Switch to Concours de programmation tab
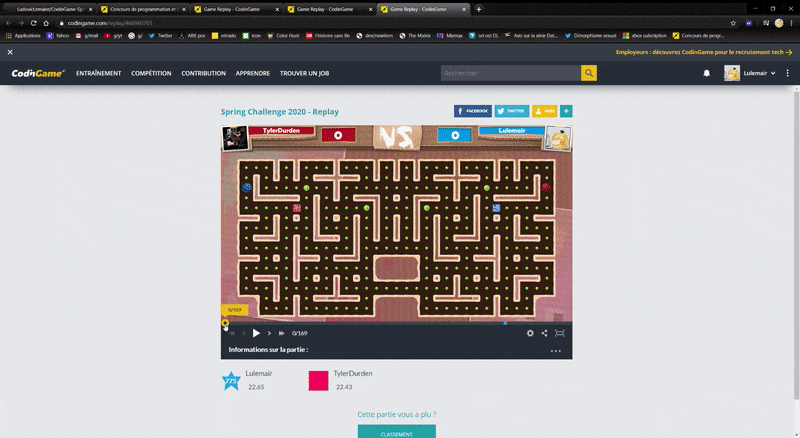The height and width of the screenshot is (438, 800). coord(143,9)
